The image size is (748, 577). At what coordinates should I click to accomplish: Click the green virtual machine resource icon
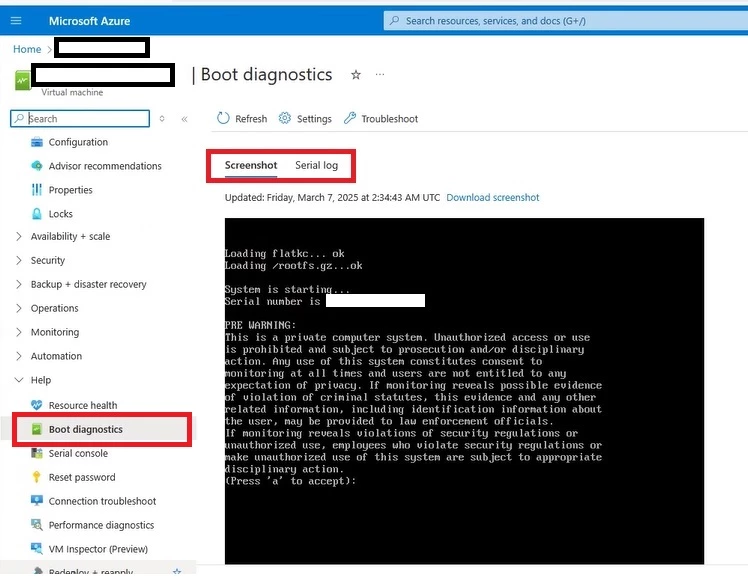[x=22, y=80]
